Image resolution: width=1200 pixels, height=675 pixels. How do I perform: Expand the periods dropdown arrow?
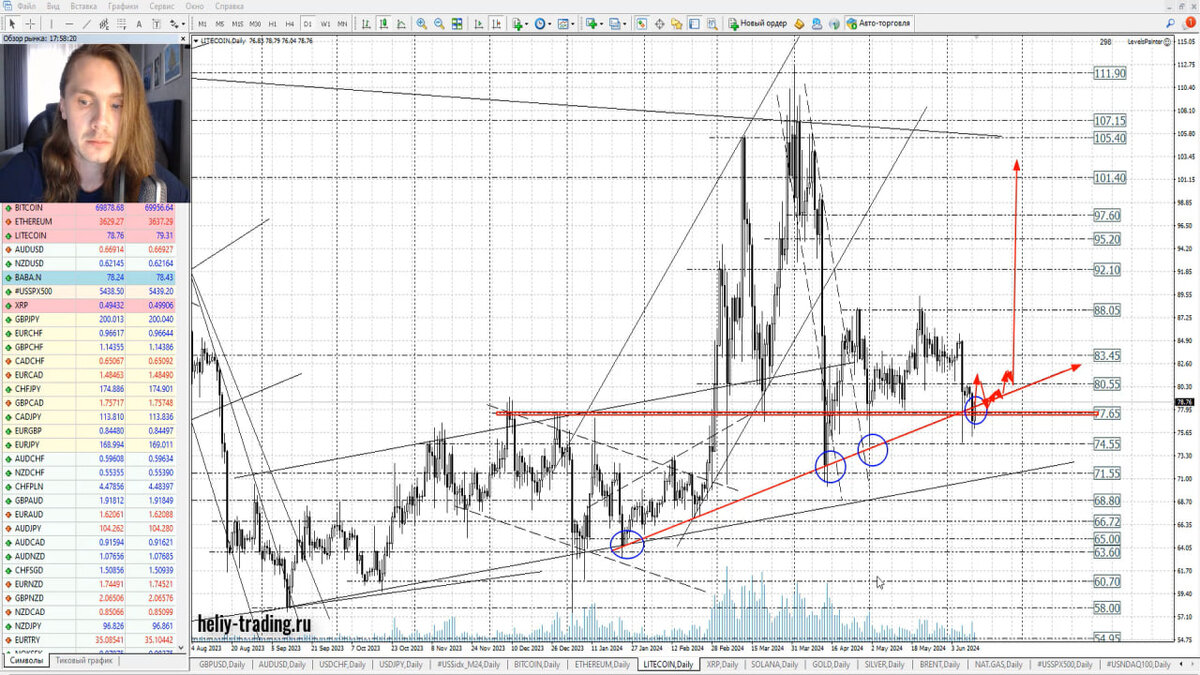(x=550, y=23)
